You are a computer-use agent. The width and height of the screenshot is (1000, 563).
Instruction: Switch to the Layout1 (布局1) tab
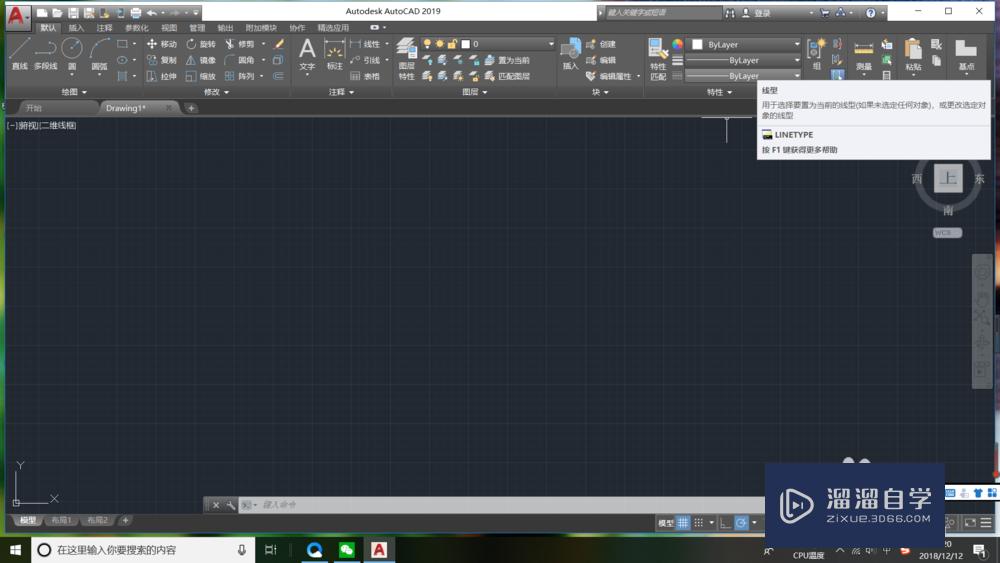tap(61, 520)
